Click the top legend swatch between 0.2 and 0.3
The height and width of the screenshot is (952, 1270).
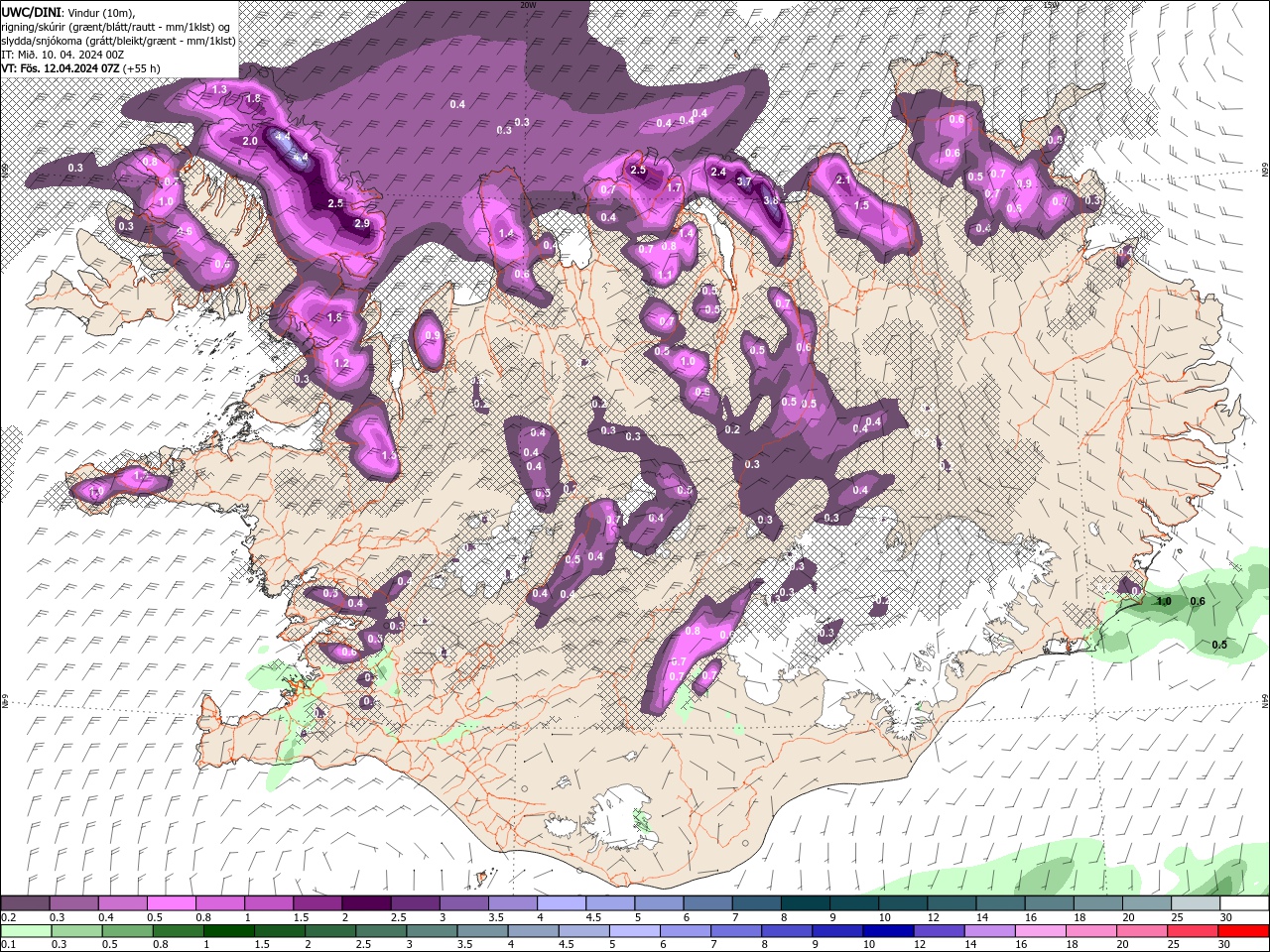[26, 903]
